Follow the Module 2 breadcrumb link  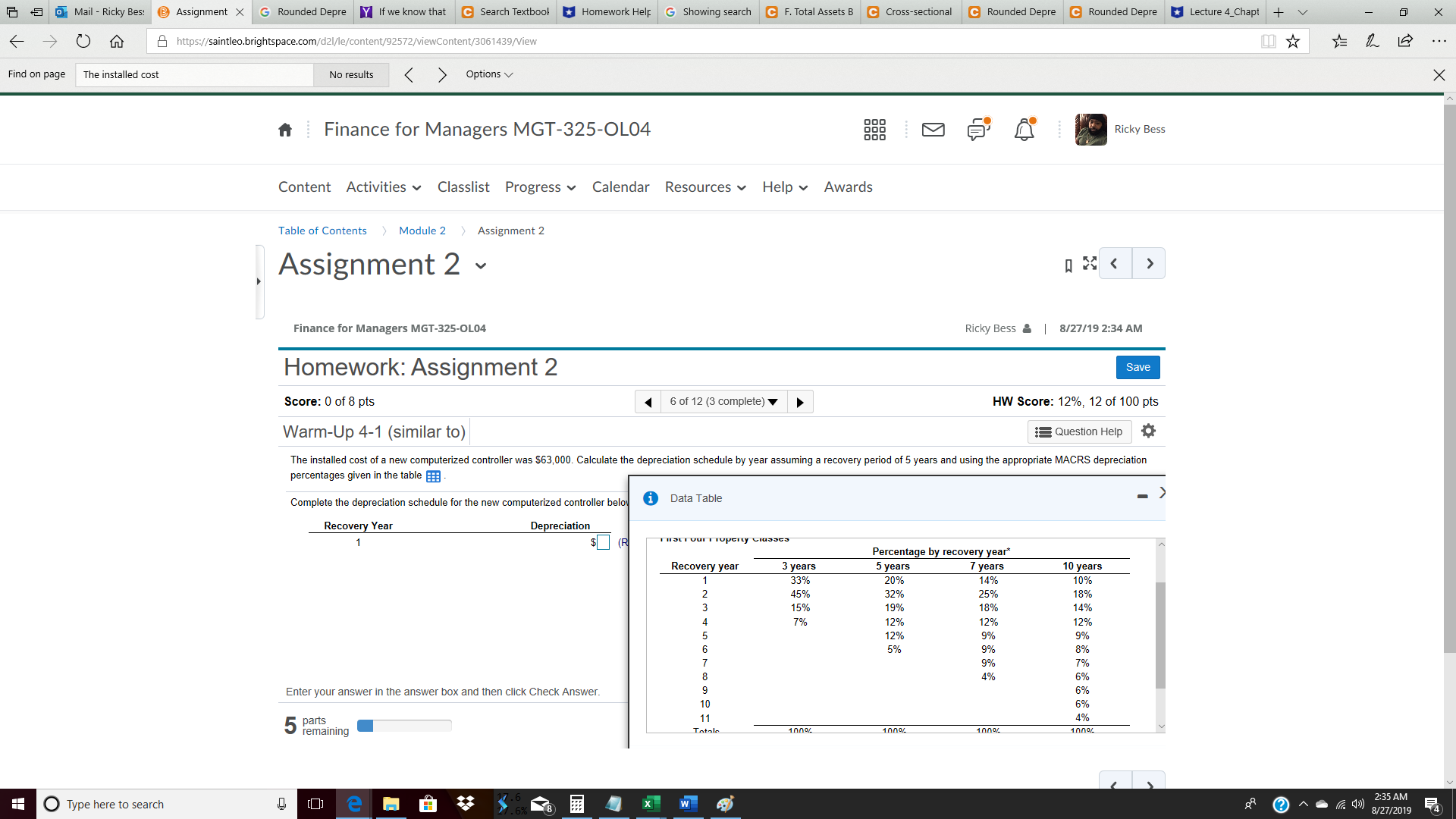coord(422,231)
